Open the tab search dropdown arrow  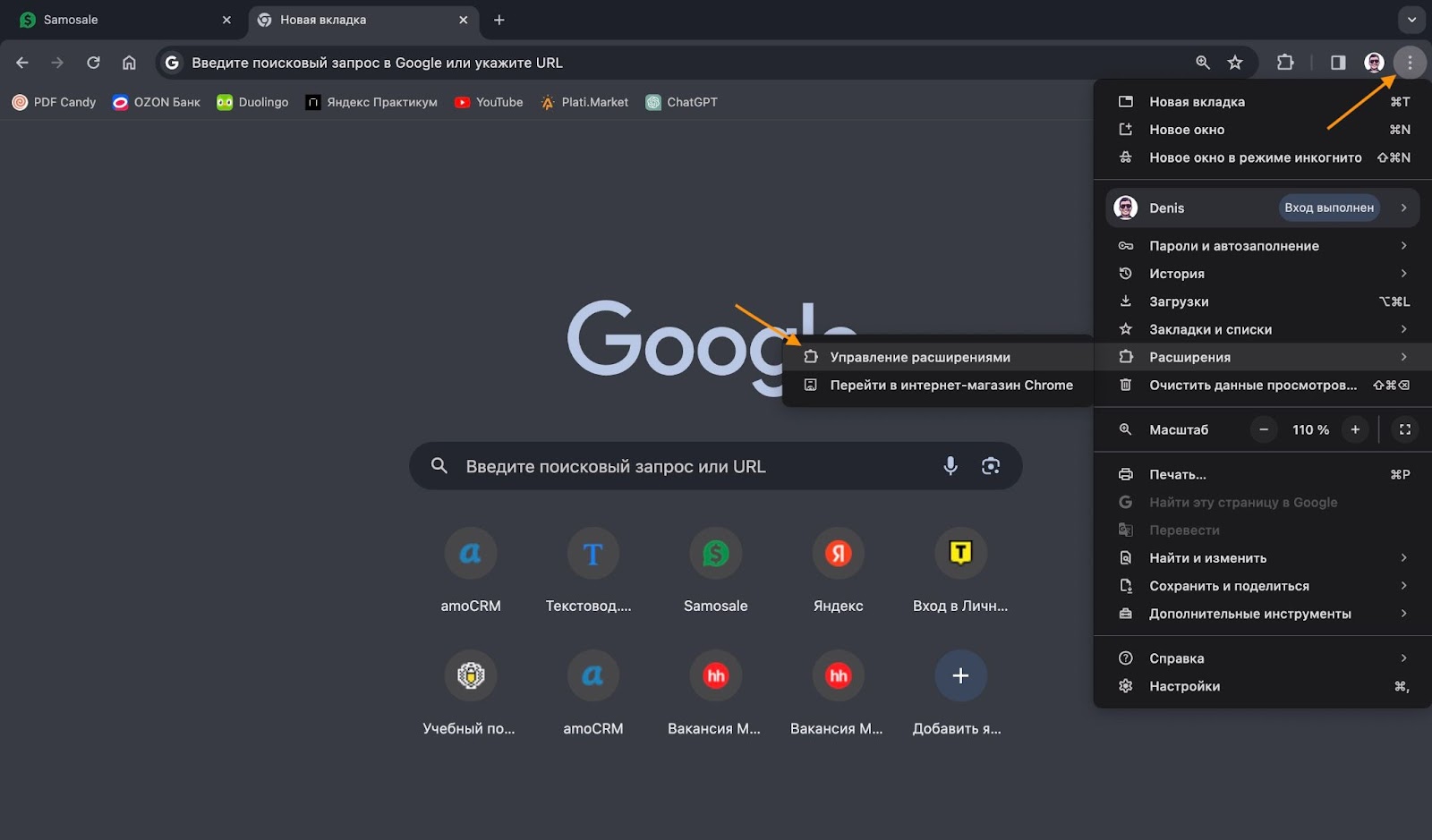tap(1411, 19)
